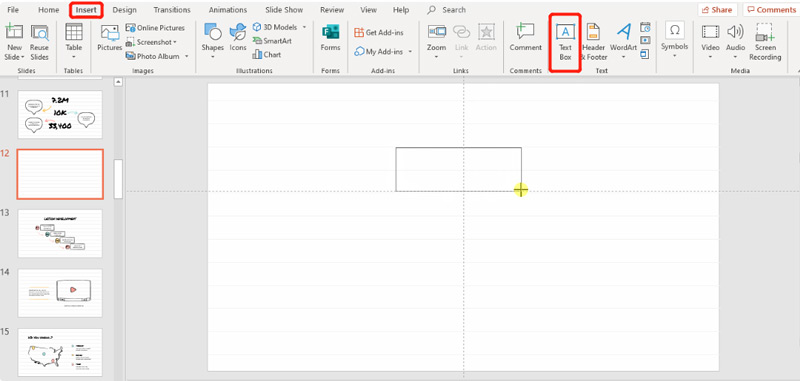
Task: Select the Text Box tool
Action: [x=565, y=43]
